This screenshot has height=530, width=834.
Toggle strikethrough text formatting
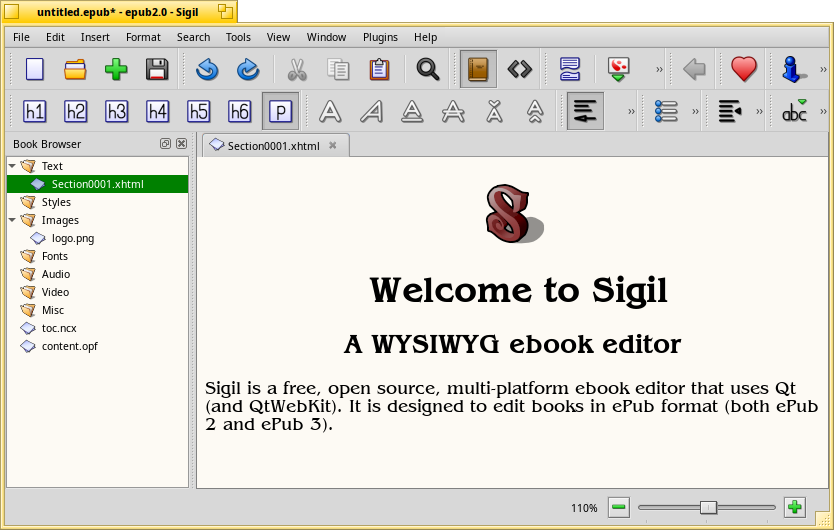click(x=453, y=112)
